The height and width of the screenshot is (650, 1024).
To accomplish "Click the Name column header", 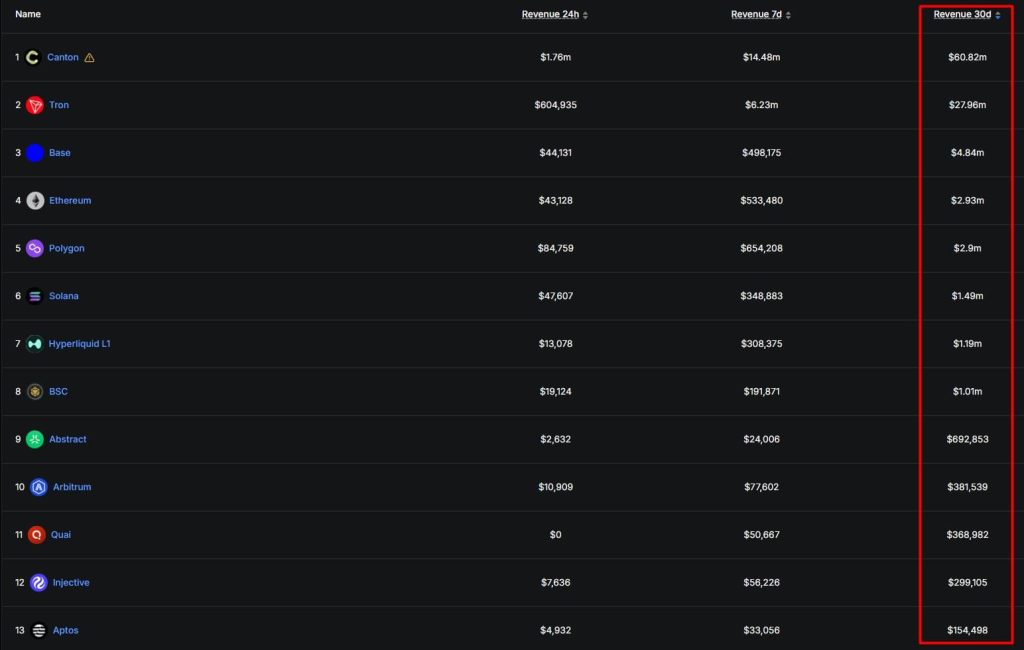I will tap(28, 14).
